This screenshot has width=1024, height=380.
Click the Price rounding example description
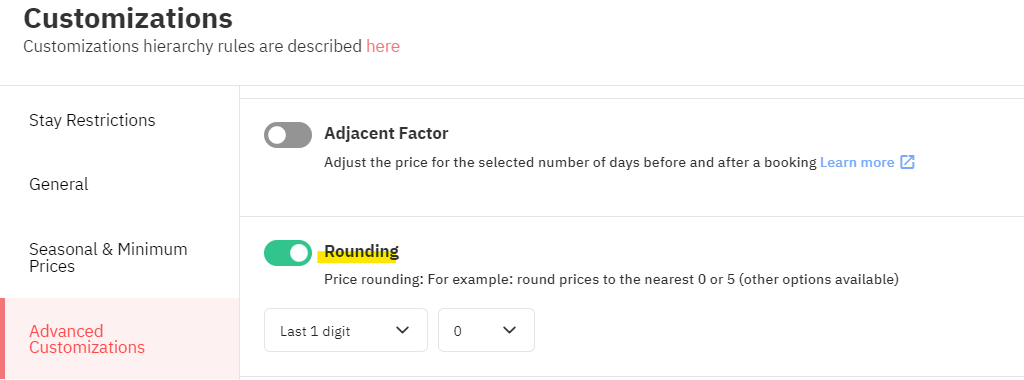pos(611,279)
